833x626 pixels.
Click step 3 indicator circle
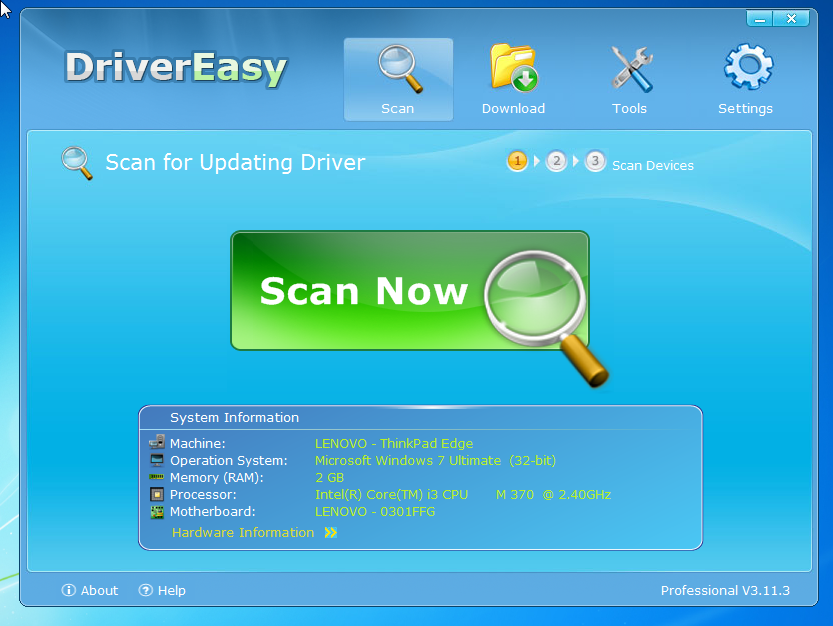coord(595,161)
